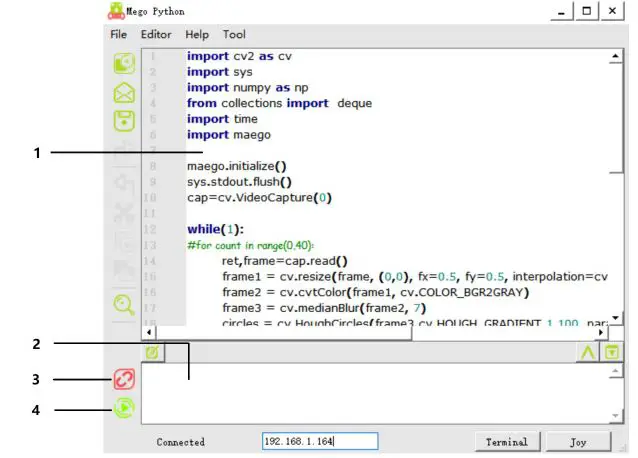Open the Tool menu
The width and height of the screenshot is (638, 458).
pos(234,35)
